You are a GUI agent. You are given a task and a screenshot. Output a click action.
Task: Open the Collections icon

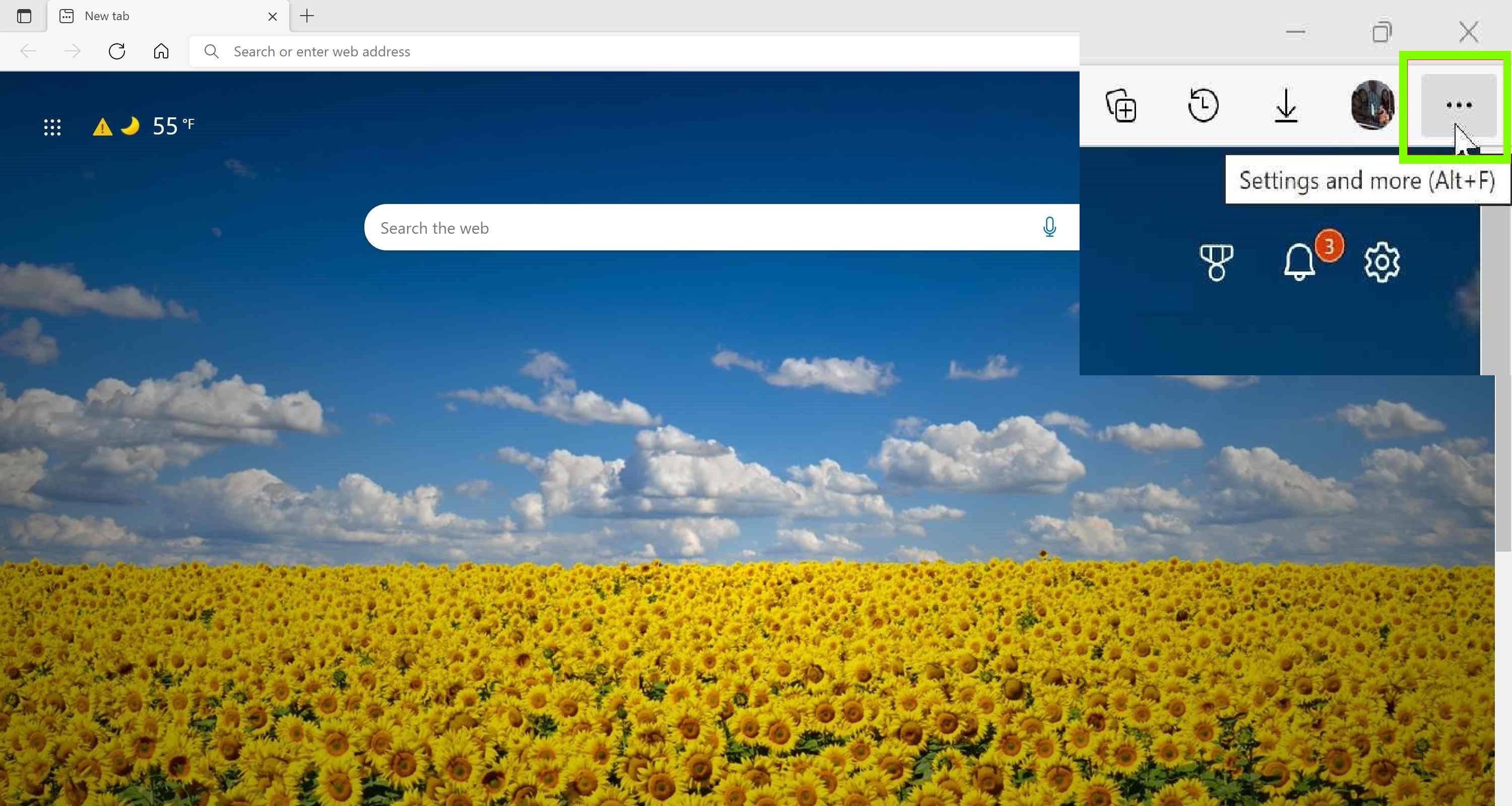pyautogui.click(x=1121, y=106)
